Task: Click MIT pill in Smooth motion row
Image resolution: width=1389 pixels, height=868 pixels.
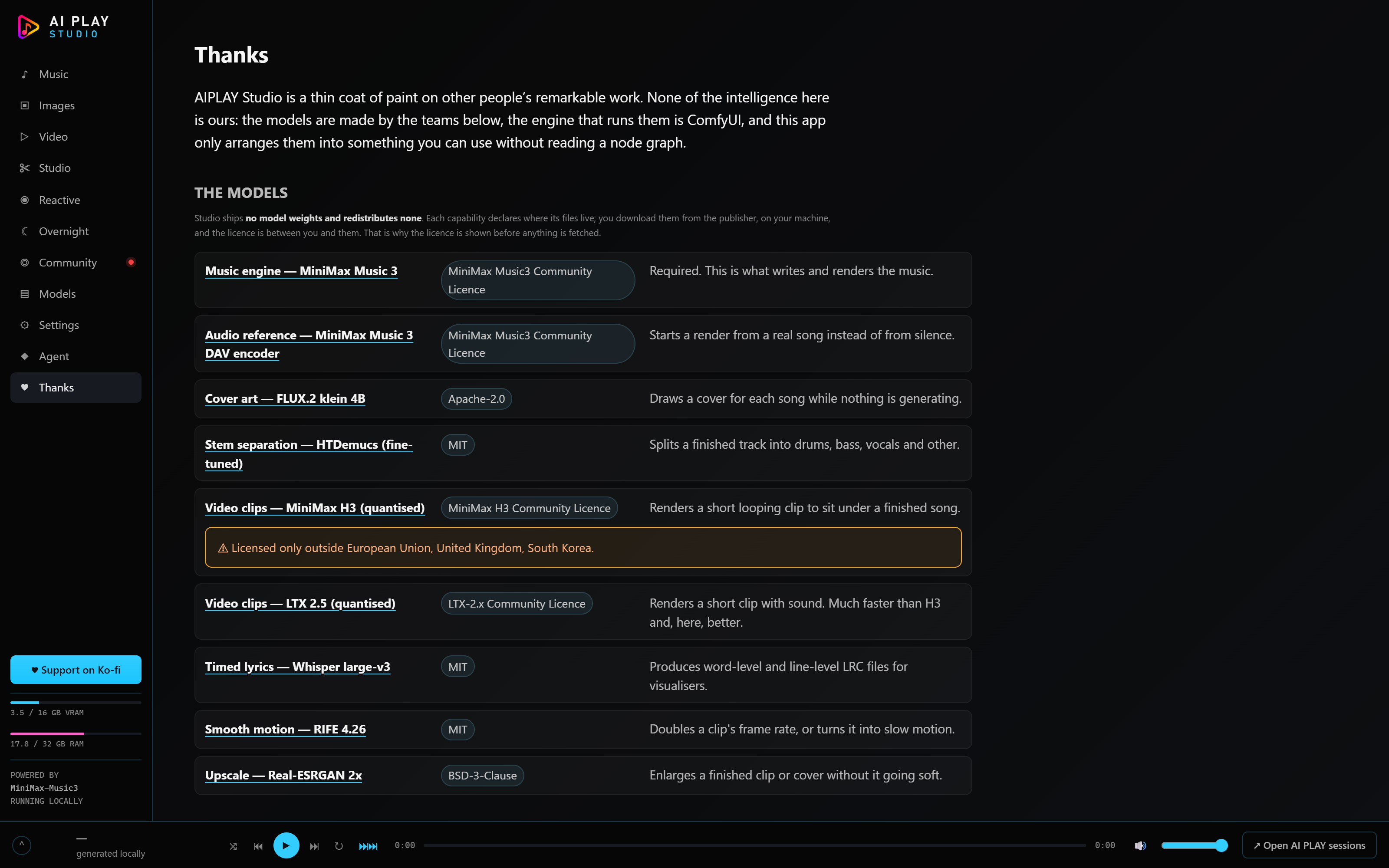Action: point(458,729)
